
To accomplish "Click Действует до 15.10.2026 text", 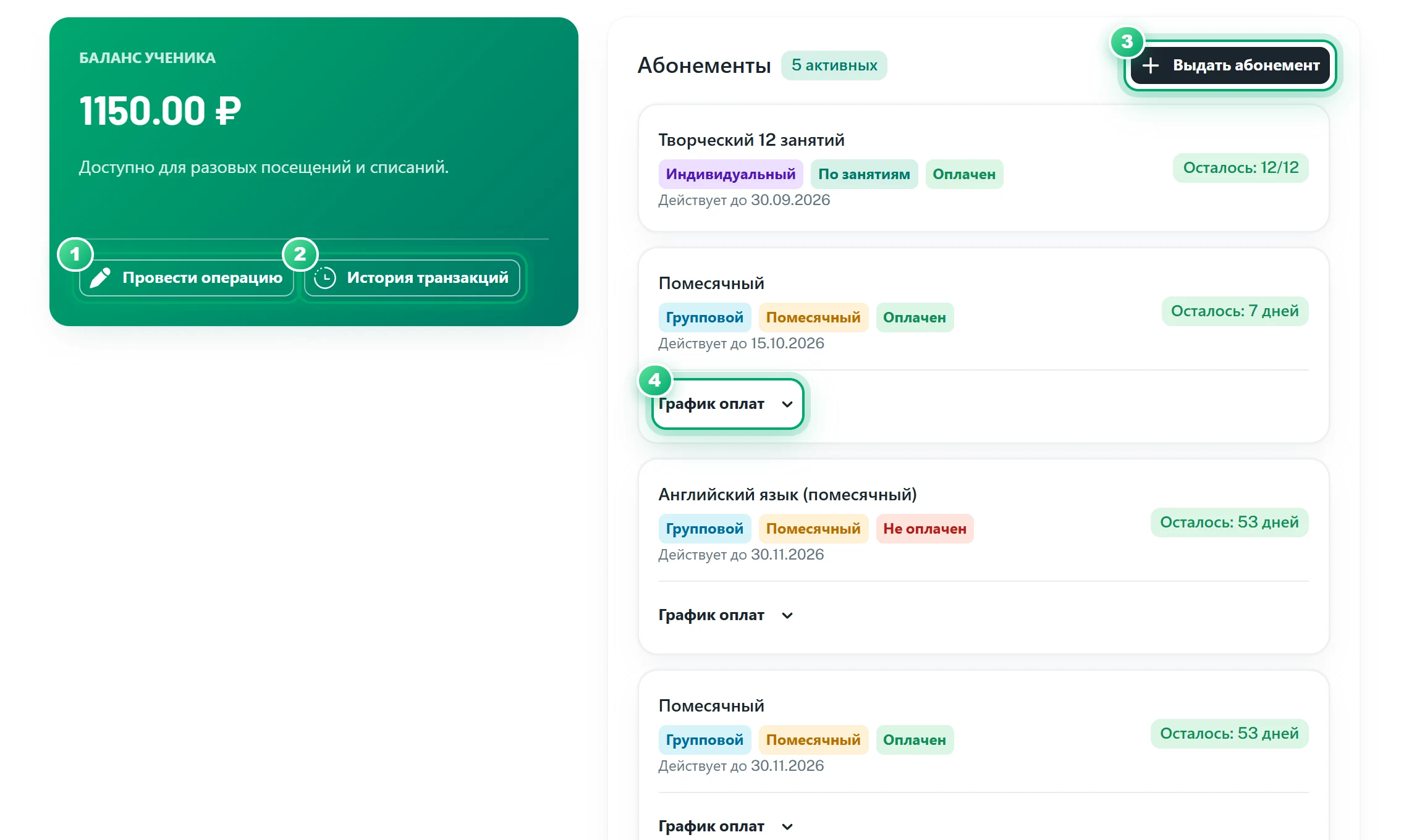I will (x=742, y=343).
